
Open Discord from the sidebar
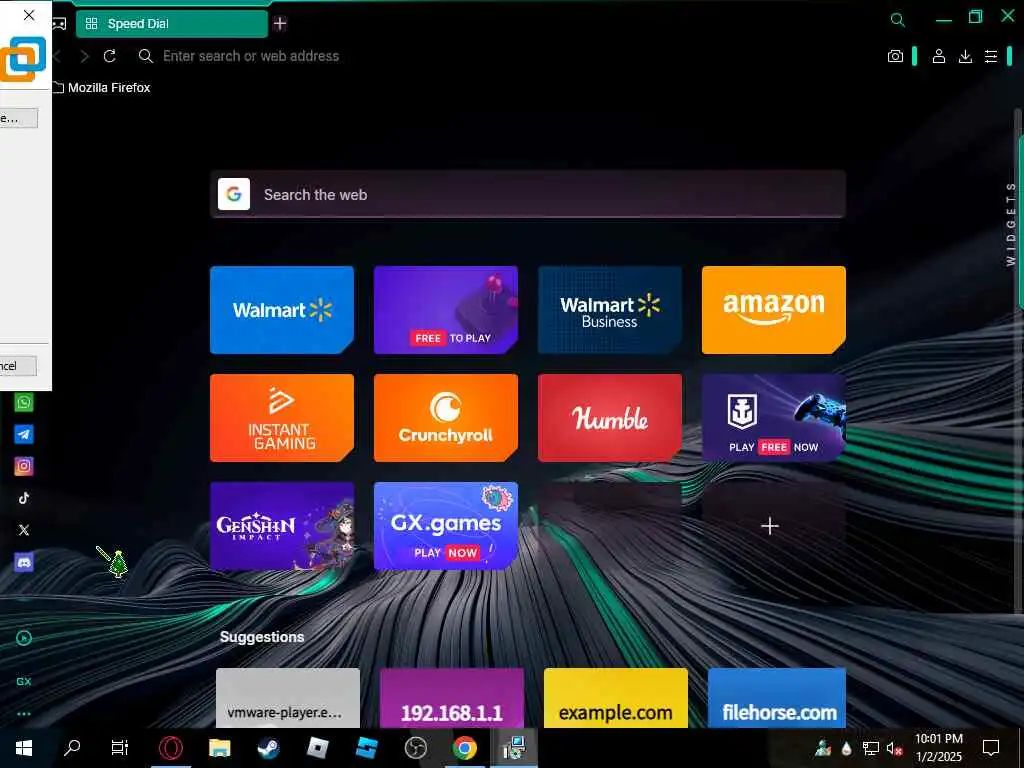tap(24, 562)
